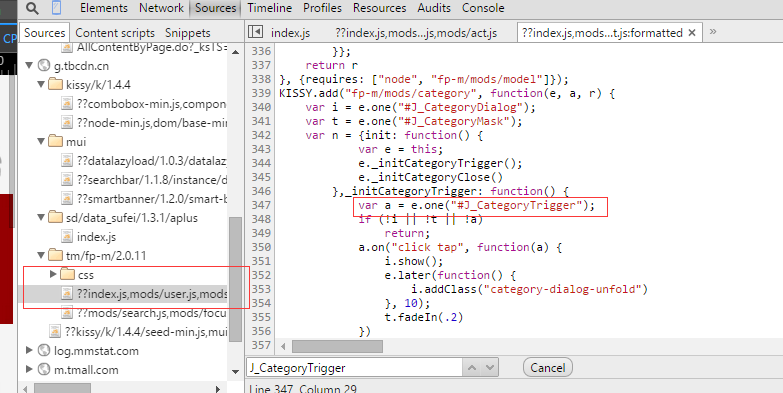
Task: Click the kissy/k/1.4.4 folder icon
Action: [x=55, y=84]
